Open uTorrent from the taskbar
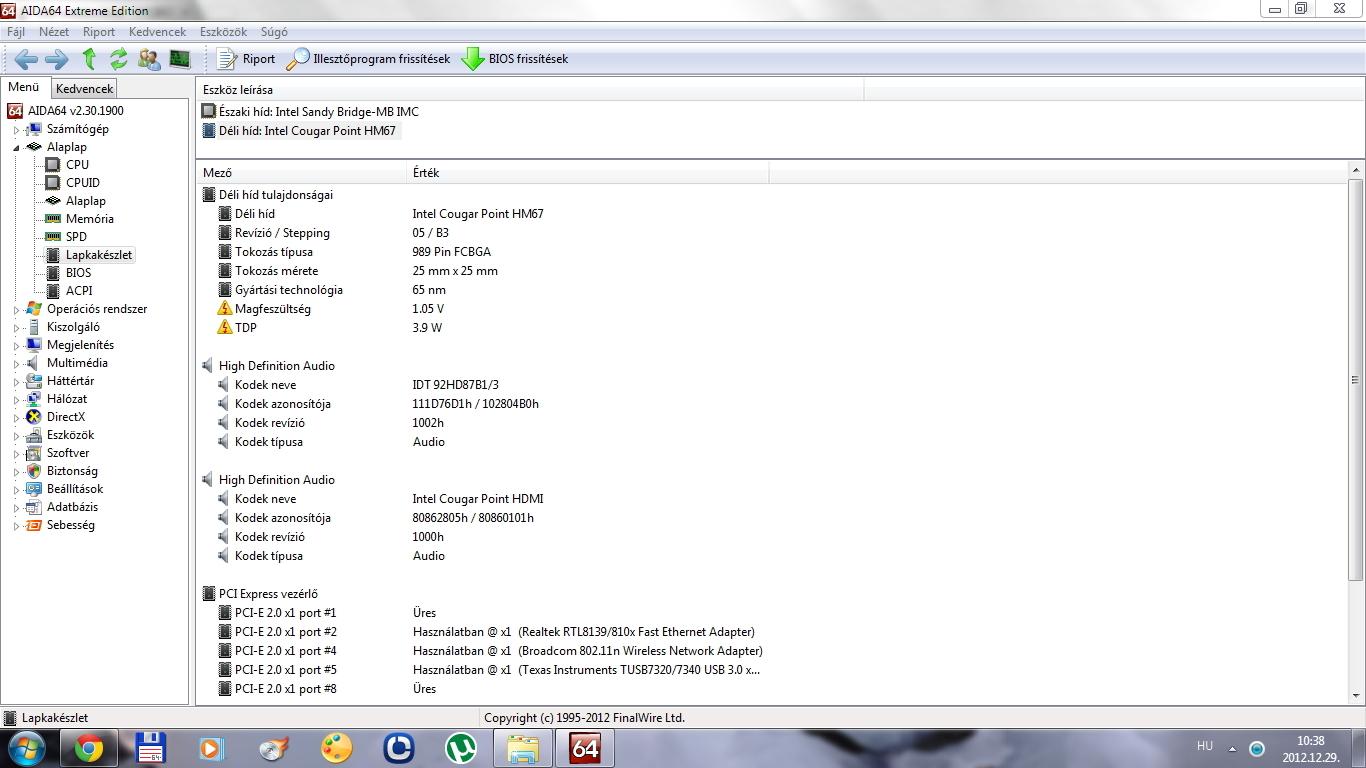Viewport: 1366px width, 768px height. (461, 748)
